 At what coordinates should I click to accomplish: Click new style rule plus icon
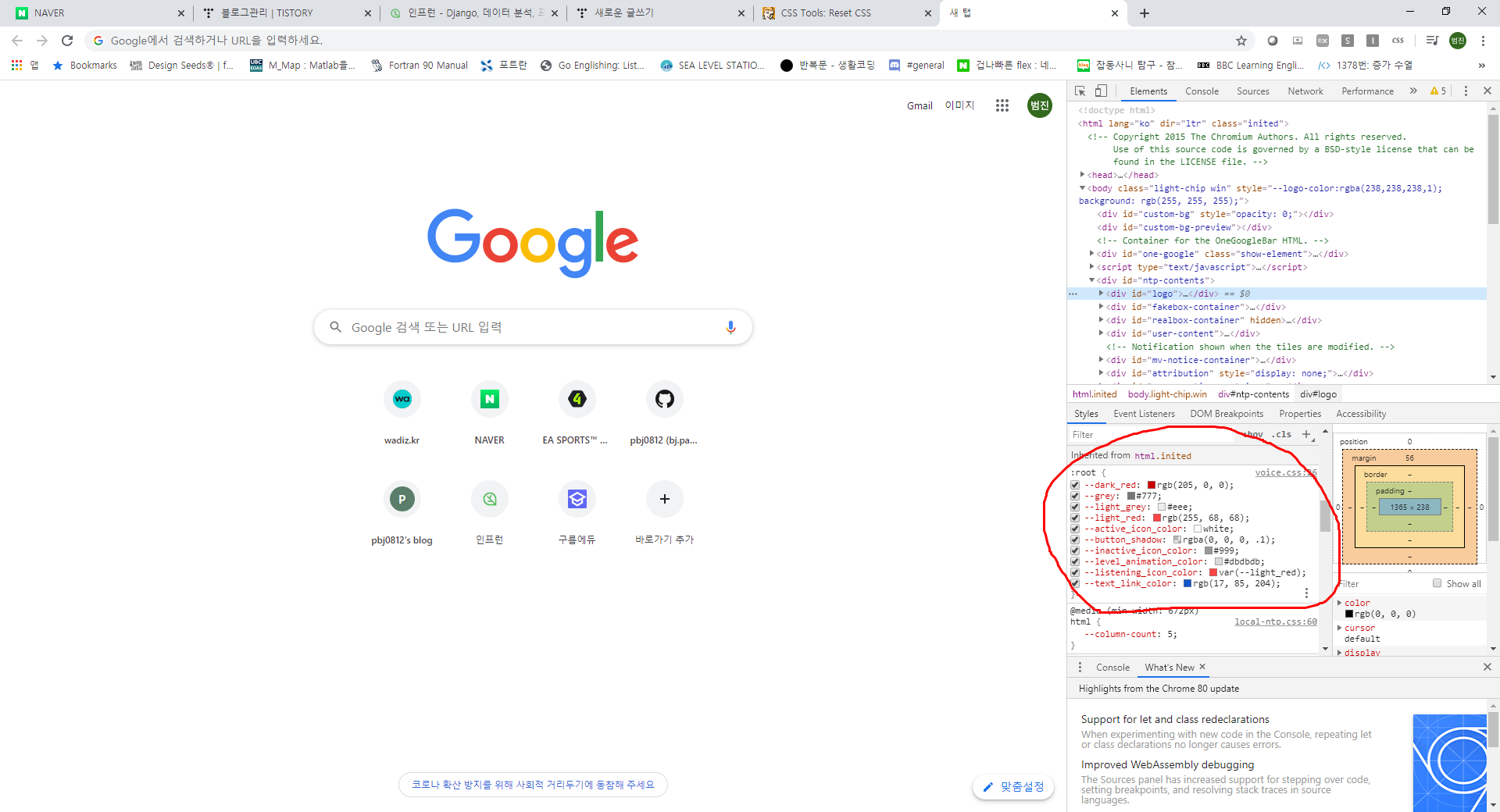[1306, 434]
